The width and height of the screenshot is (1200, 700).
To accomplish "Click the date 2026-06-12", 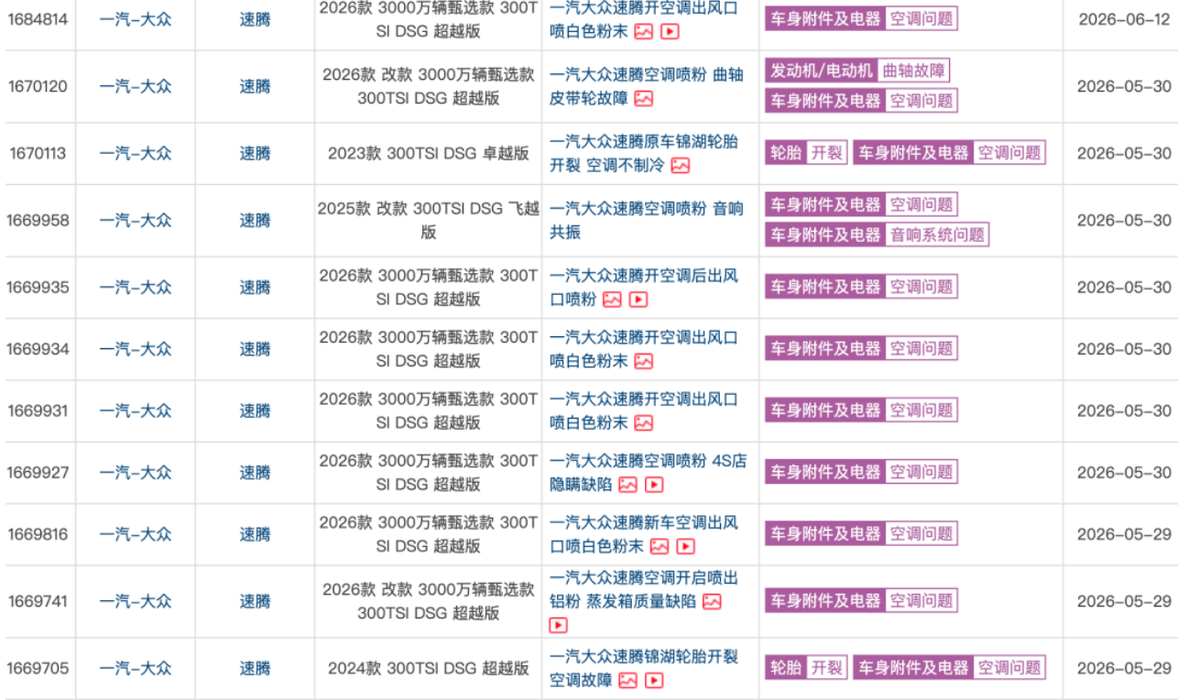I will [1124, 19].
